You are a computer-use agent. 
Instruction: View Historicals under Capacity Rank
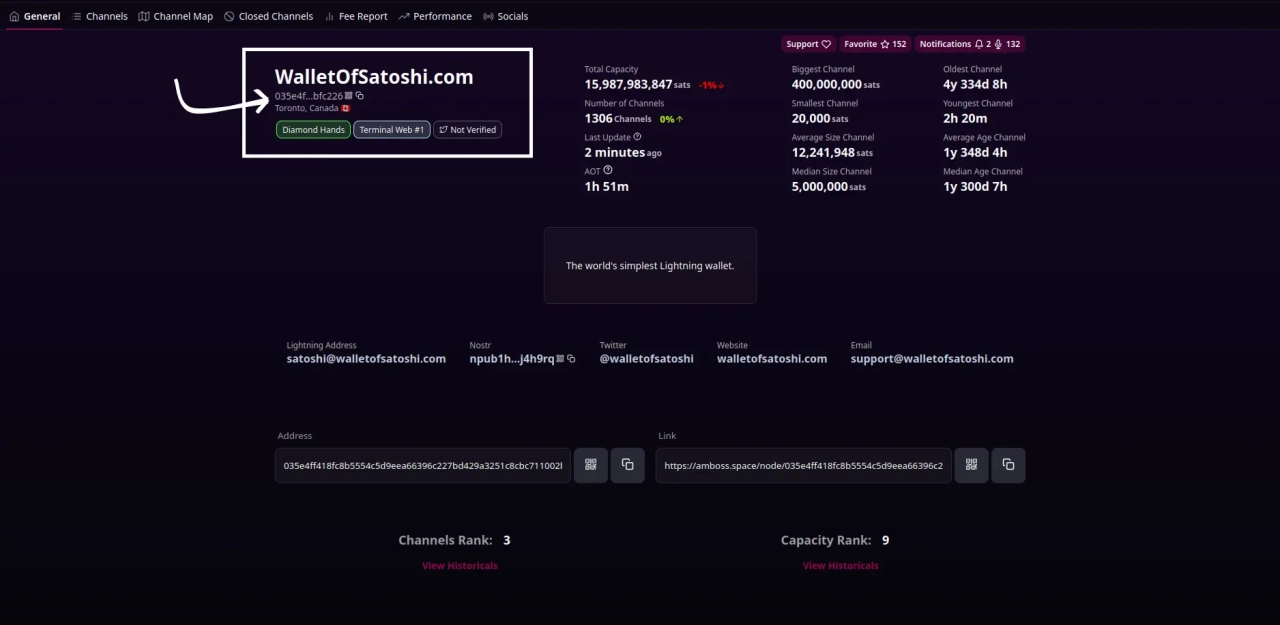coord(840,566)
